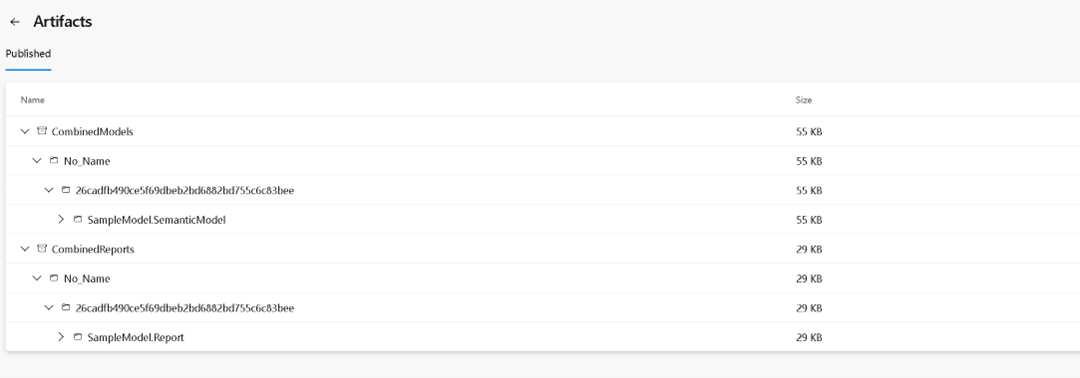The image size is (1080, 378).
Task: Select the CombinedModels row label
Action: [x=92, y=132]
